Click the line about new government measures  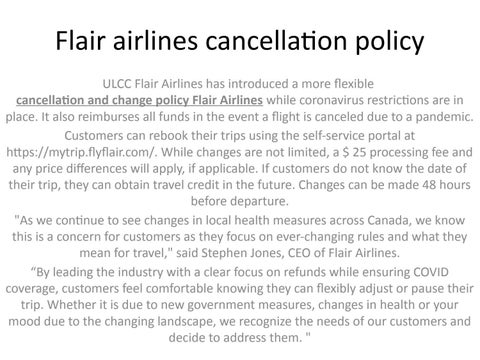[x=240, y=305]
